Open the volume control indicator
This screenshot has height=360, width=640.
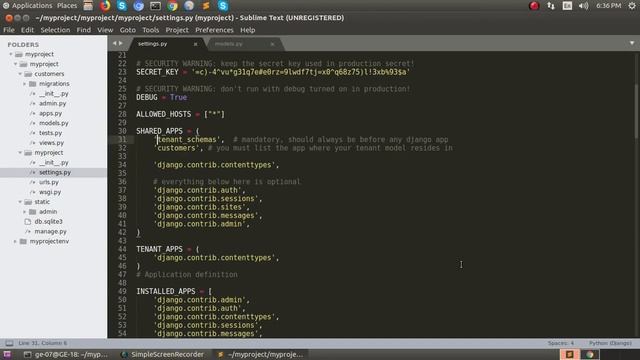583,6
